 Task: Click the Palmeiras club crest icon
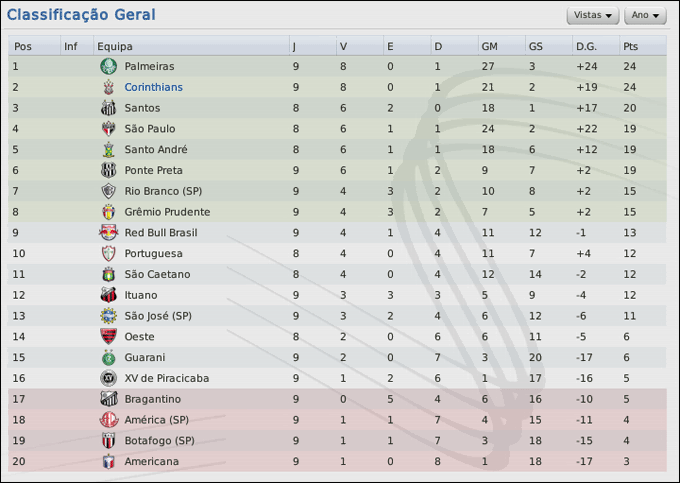(108, 66)
